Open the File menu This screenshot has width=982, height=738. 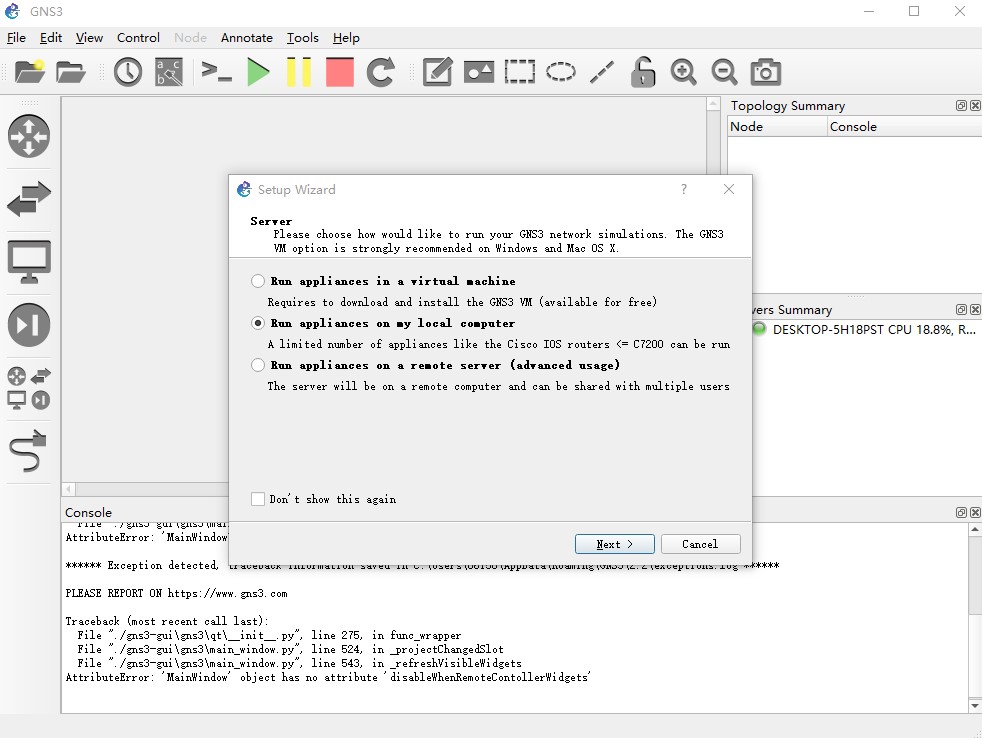[x=16, y=38]
